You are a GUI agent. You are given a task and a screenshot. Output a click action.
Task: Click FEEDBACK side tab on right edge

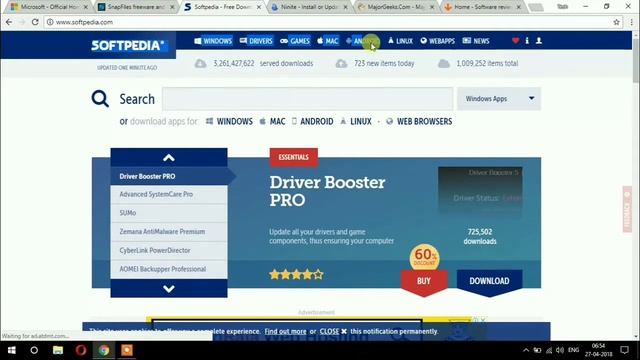[627, 209]
